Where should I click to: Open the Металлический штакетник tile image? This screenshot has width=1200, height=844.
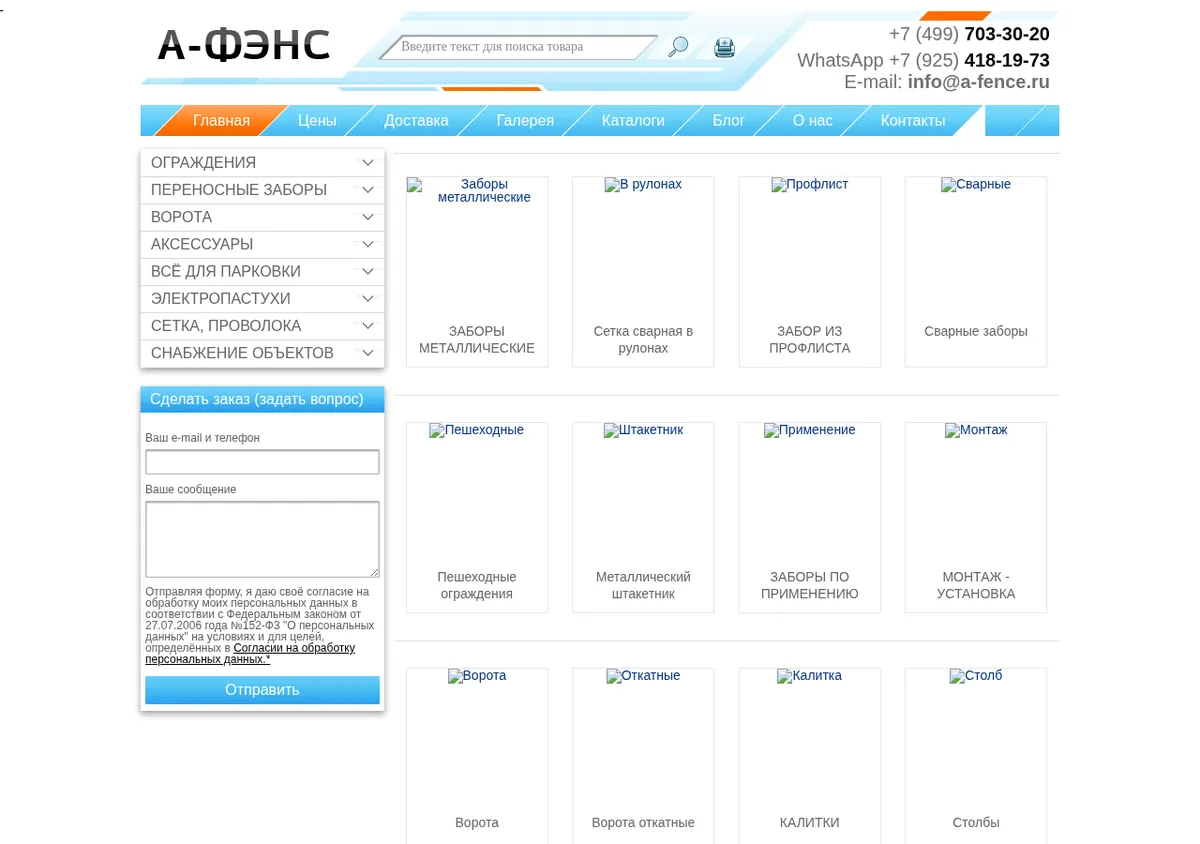643,430
